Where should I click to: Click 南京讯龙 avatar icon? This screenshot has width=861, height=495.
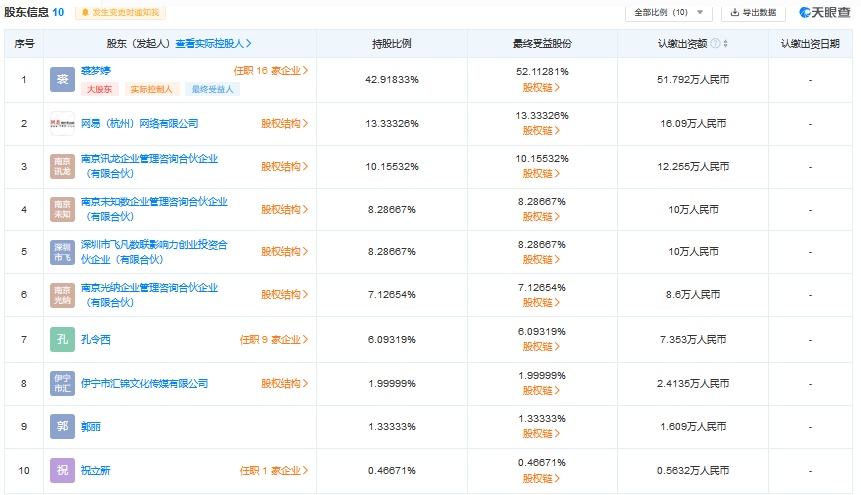click(x=62, y=166)
